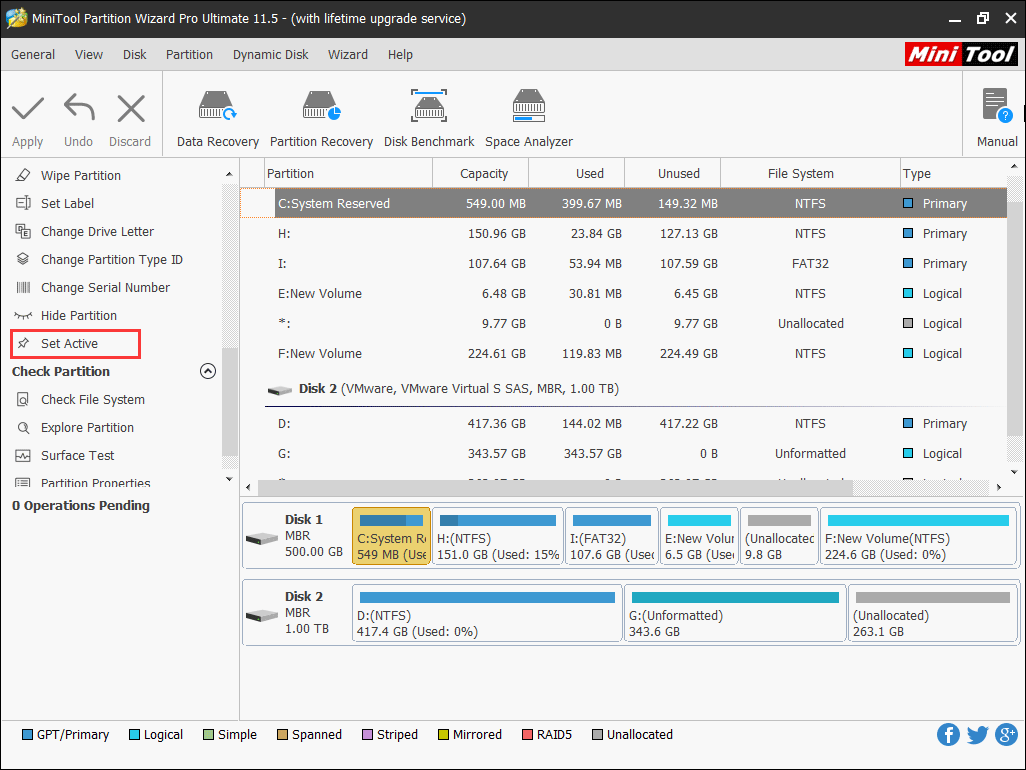Screen dimensions: 1026x770
Task: Open Twitter share icon
Action: coord(978,735)
